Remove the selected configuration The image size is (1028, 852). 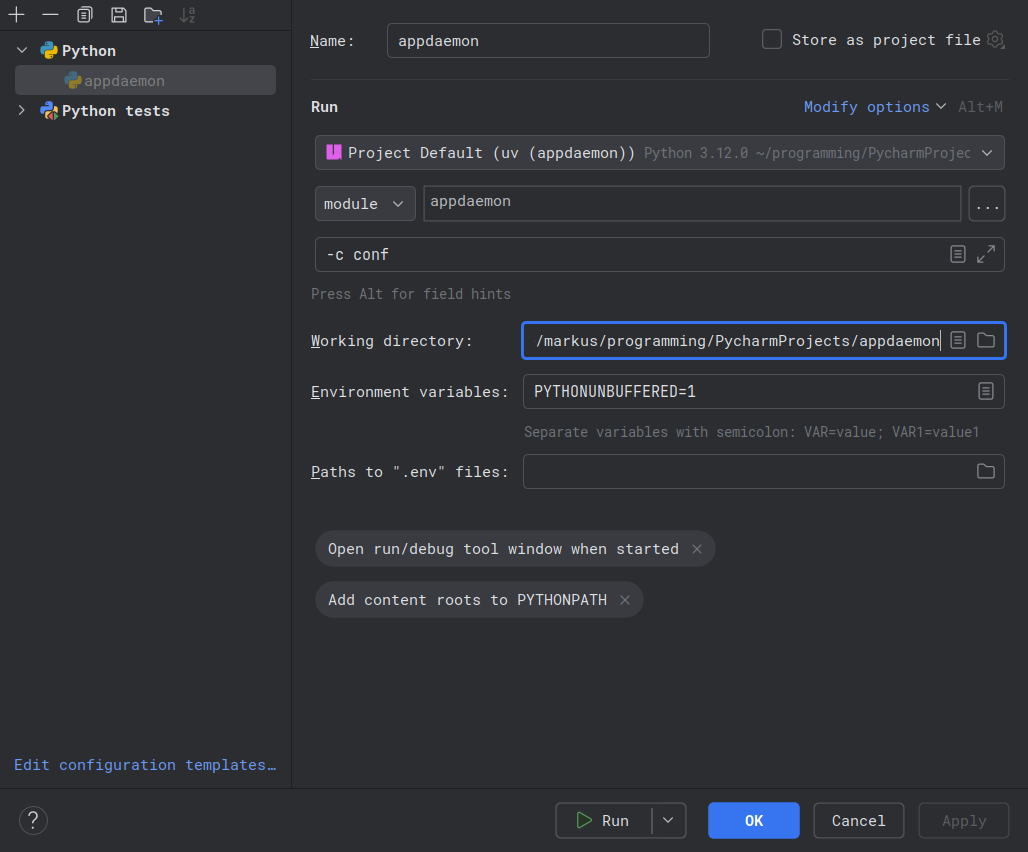[50, 14]
